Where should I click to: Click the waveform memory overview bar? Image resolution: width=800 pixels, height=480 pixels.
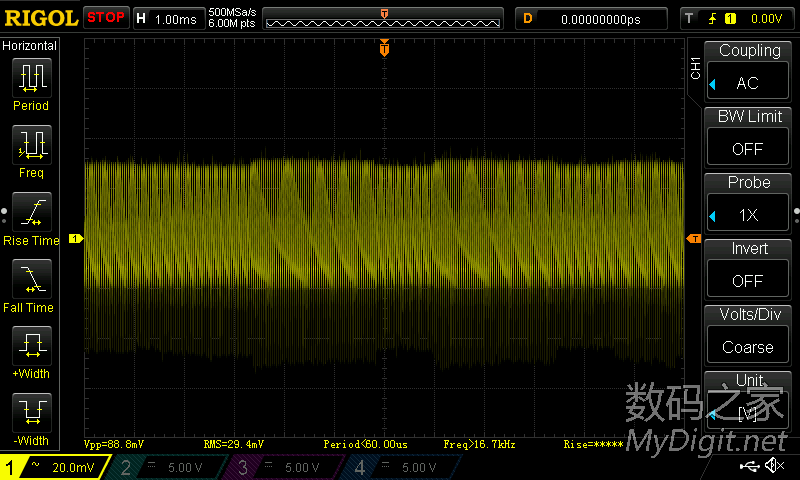pyautogui.click(x=383, y=19)
